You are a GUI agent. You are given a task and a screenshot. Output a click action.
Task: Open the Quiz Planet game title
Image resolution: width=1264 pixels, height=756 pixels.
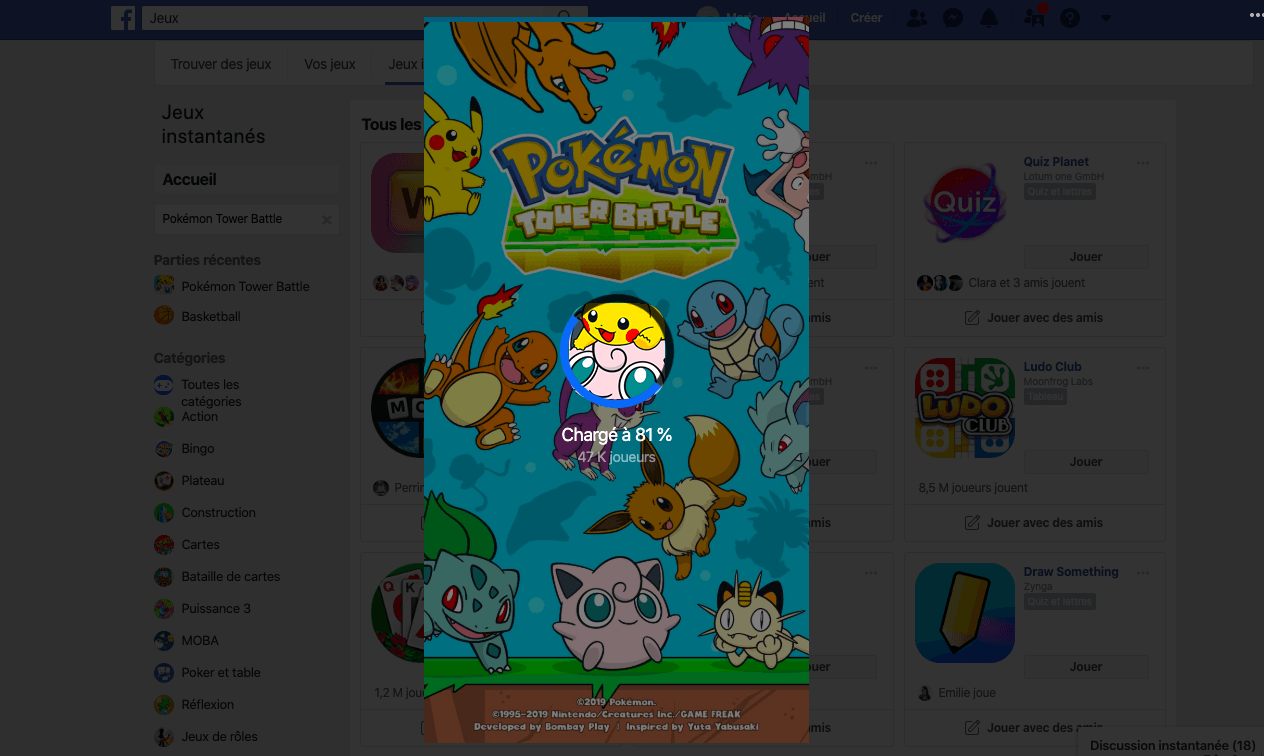coord(1056,162)
